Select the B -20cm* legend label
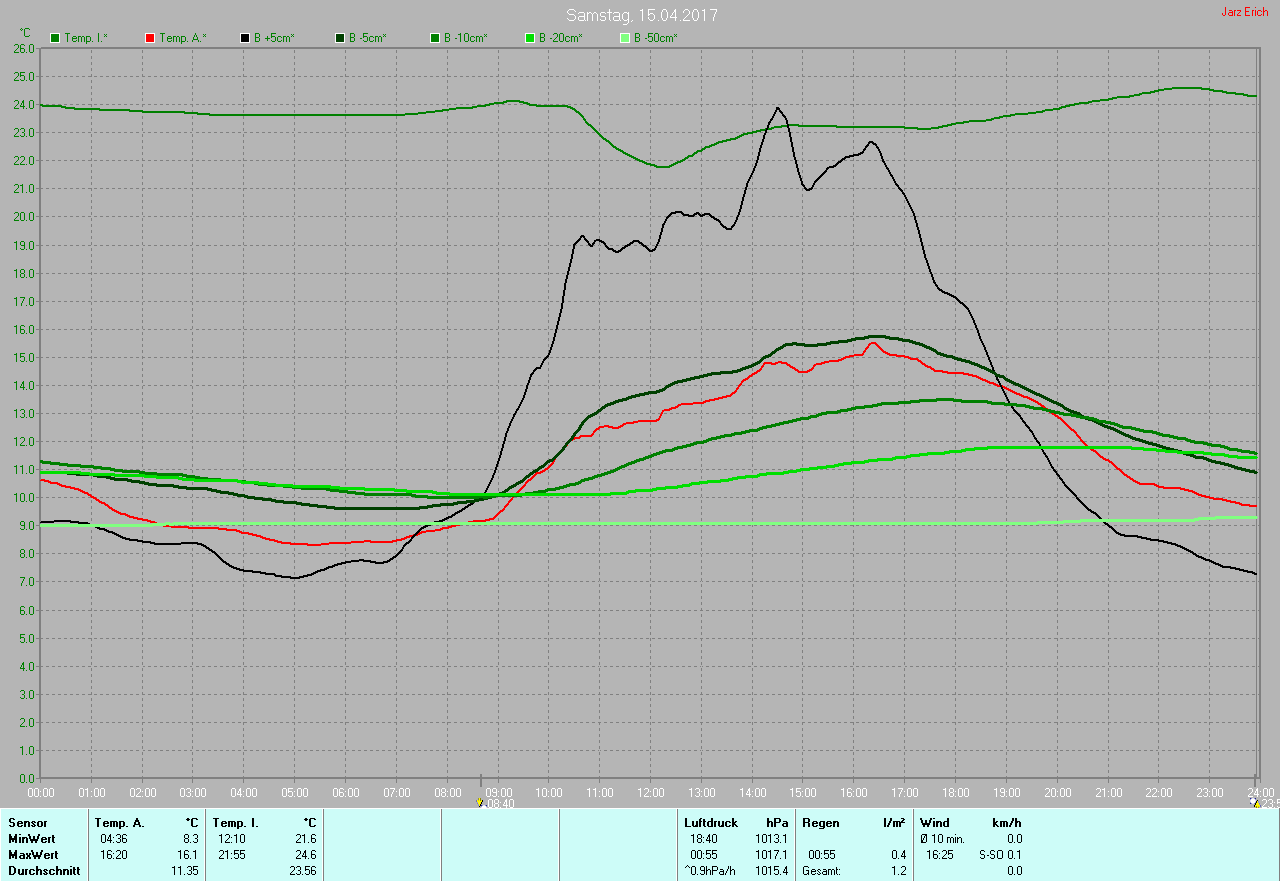The height and width of the screenshot is (881, 1280). pyautogui.click(x=561, y=38)
